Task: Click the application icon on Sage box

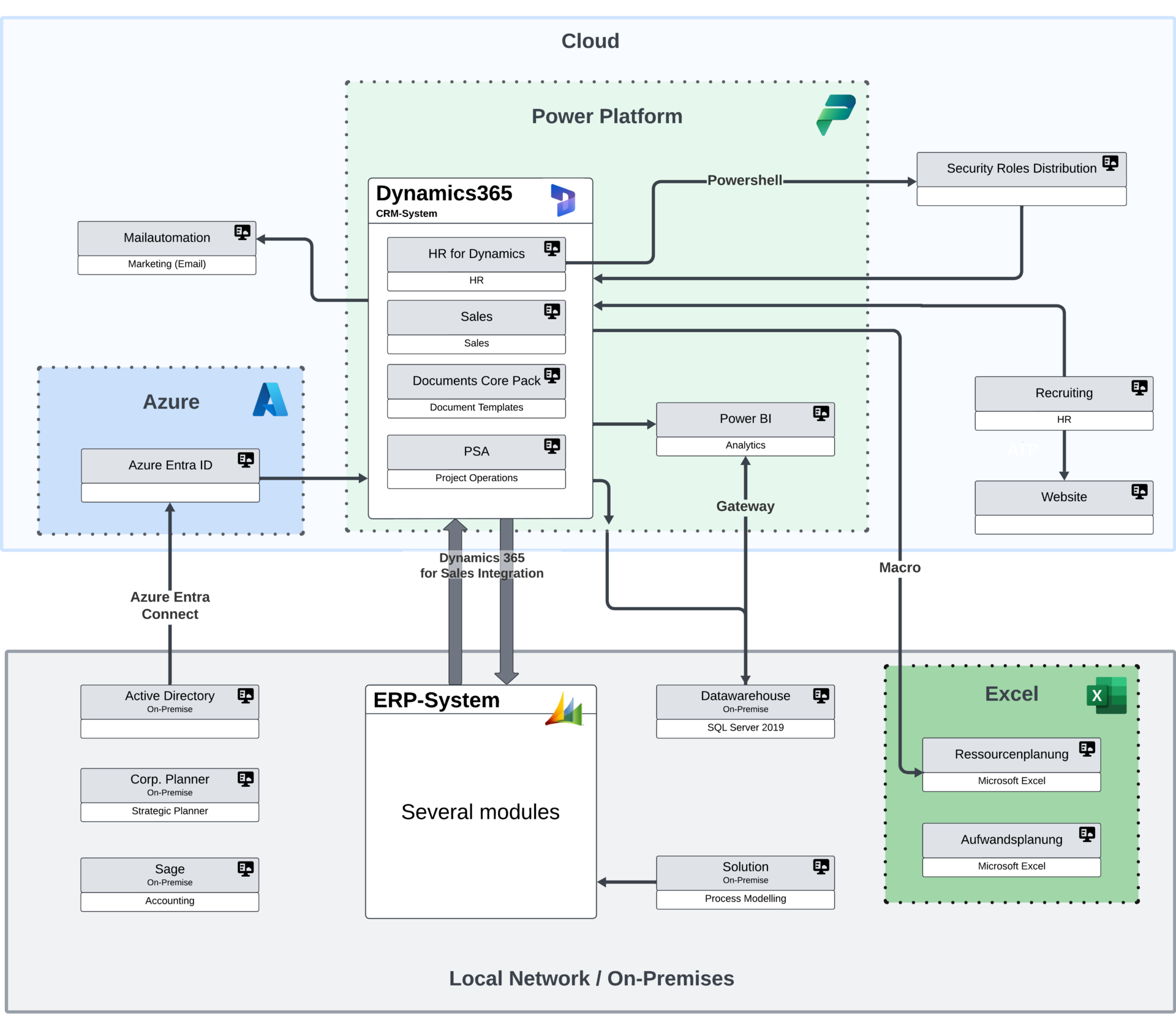Action: click(x=246, y=869)
